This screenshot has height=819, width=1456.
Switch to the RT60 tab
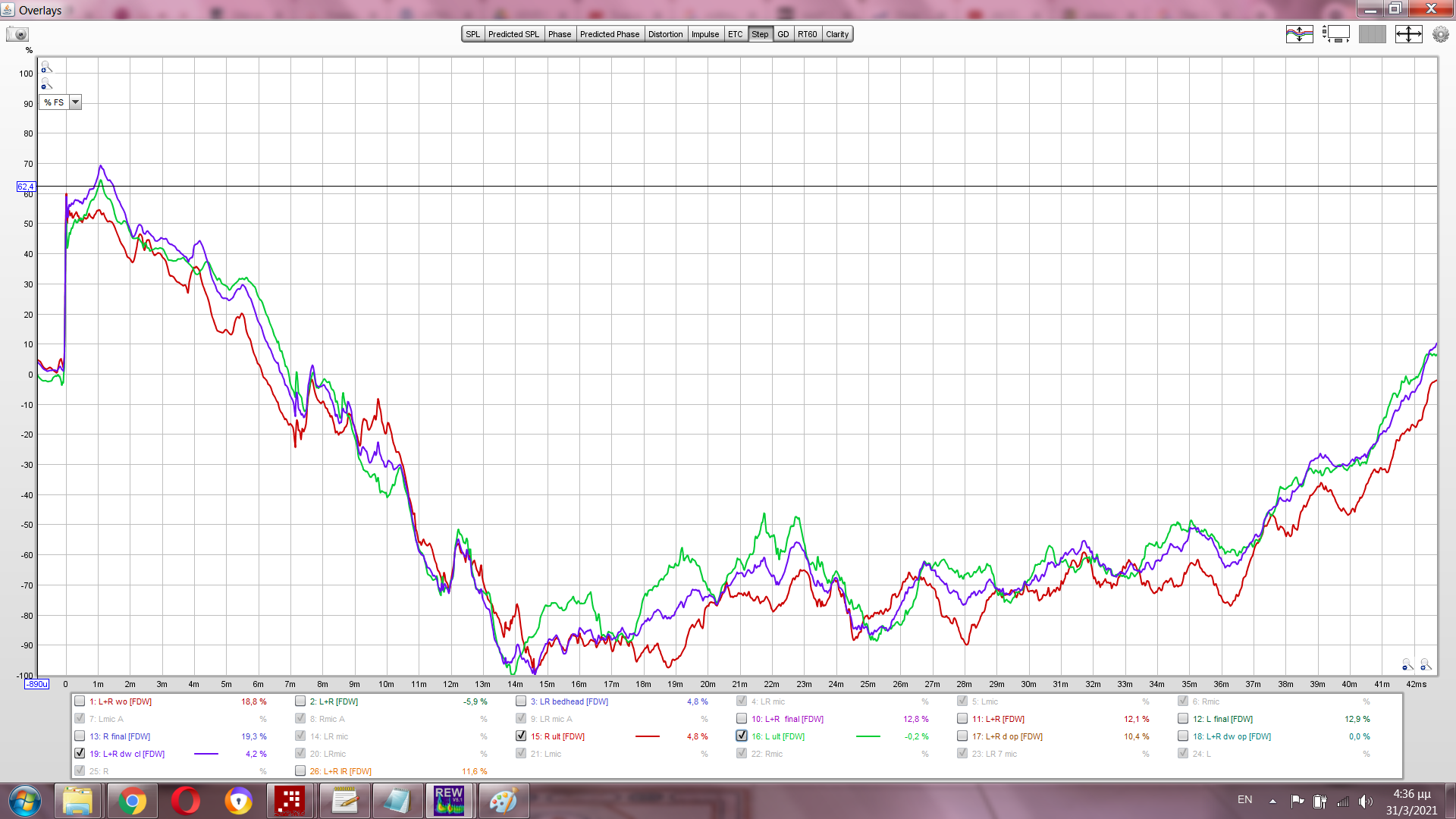pos(807,34)
